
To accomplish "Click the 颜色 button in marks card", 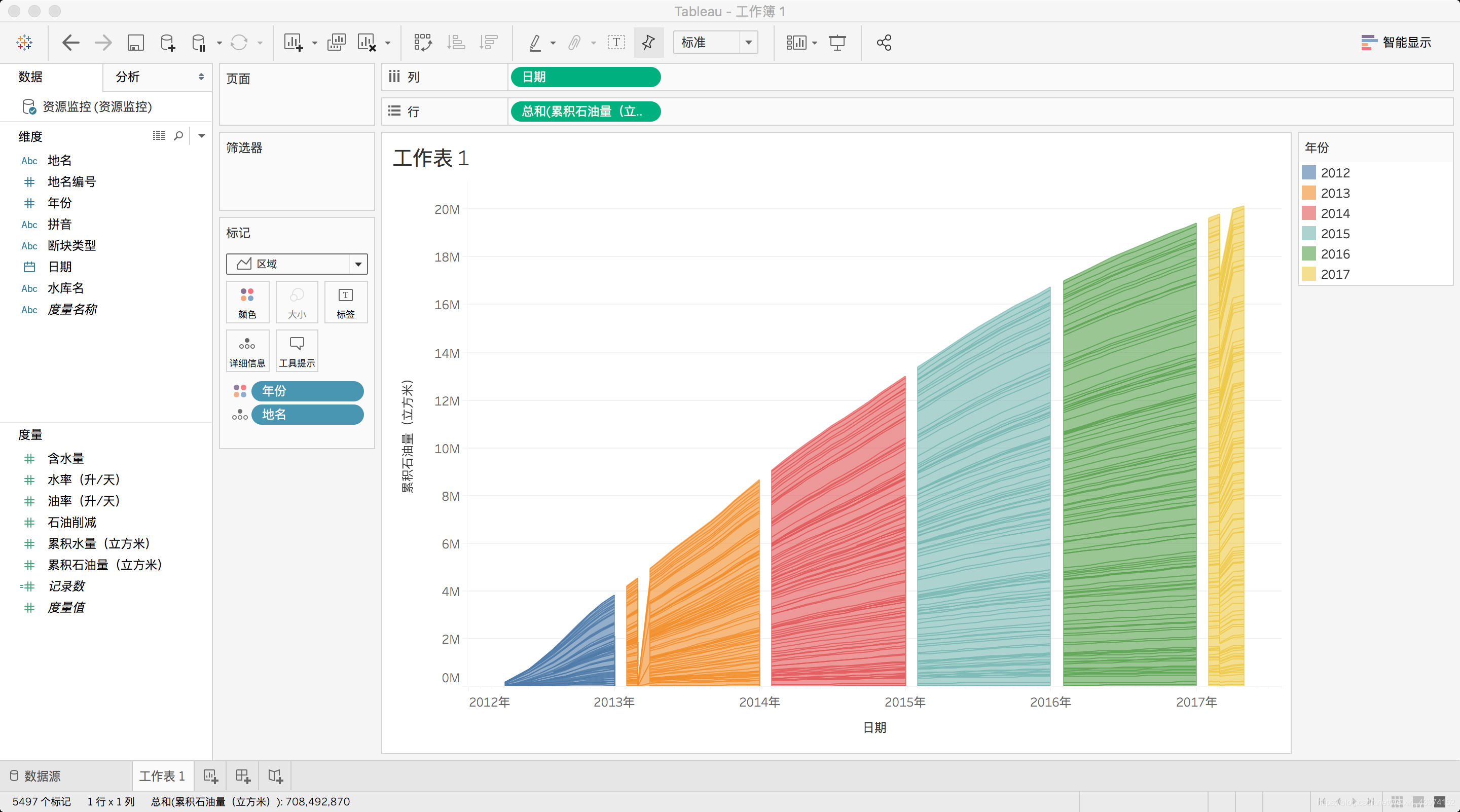I will click(x=247, y=303).
